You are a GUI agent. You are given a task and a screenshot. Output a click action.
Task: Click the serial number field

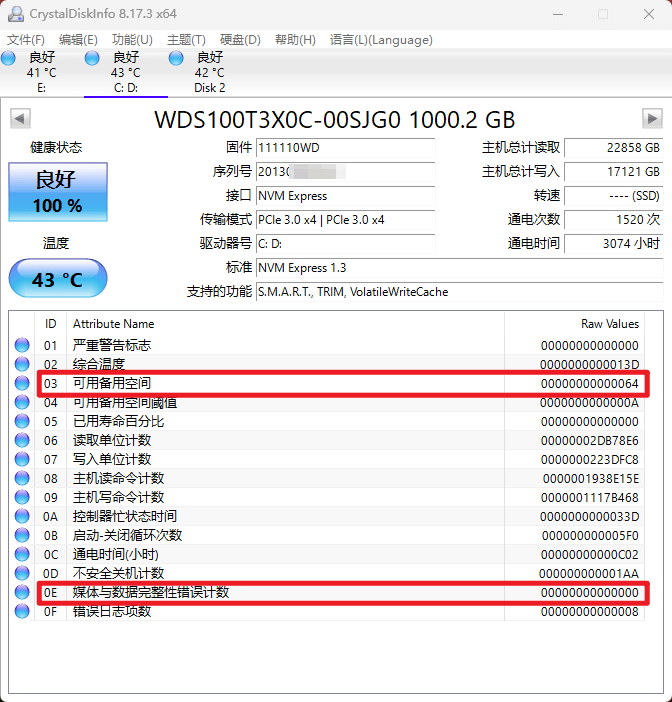point(345,171)
